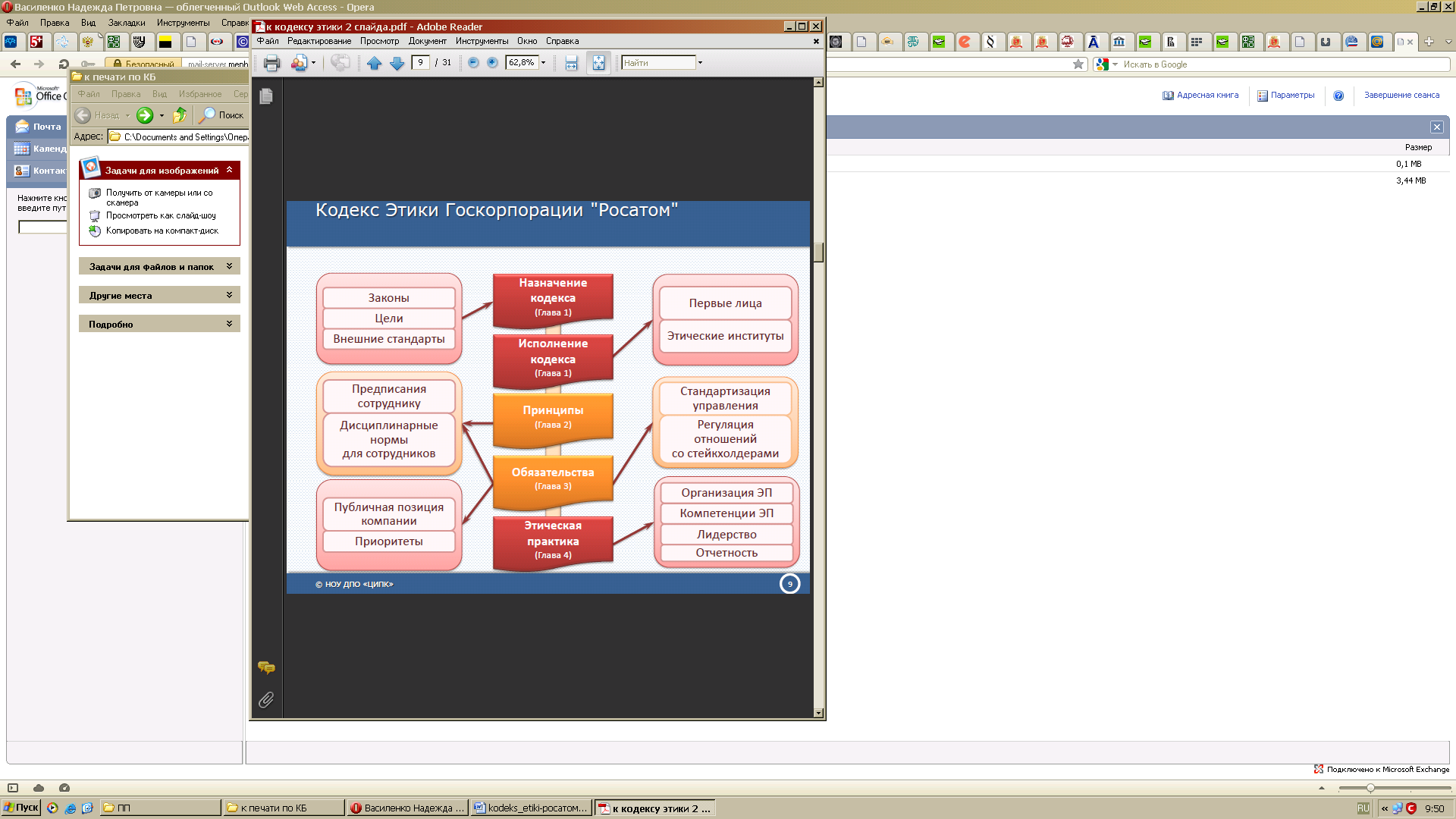Switch to kodeks_etiki taskbar item
The width and height of the screenshot is (1456, 819).
(x=530, y=808)
